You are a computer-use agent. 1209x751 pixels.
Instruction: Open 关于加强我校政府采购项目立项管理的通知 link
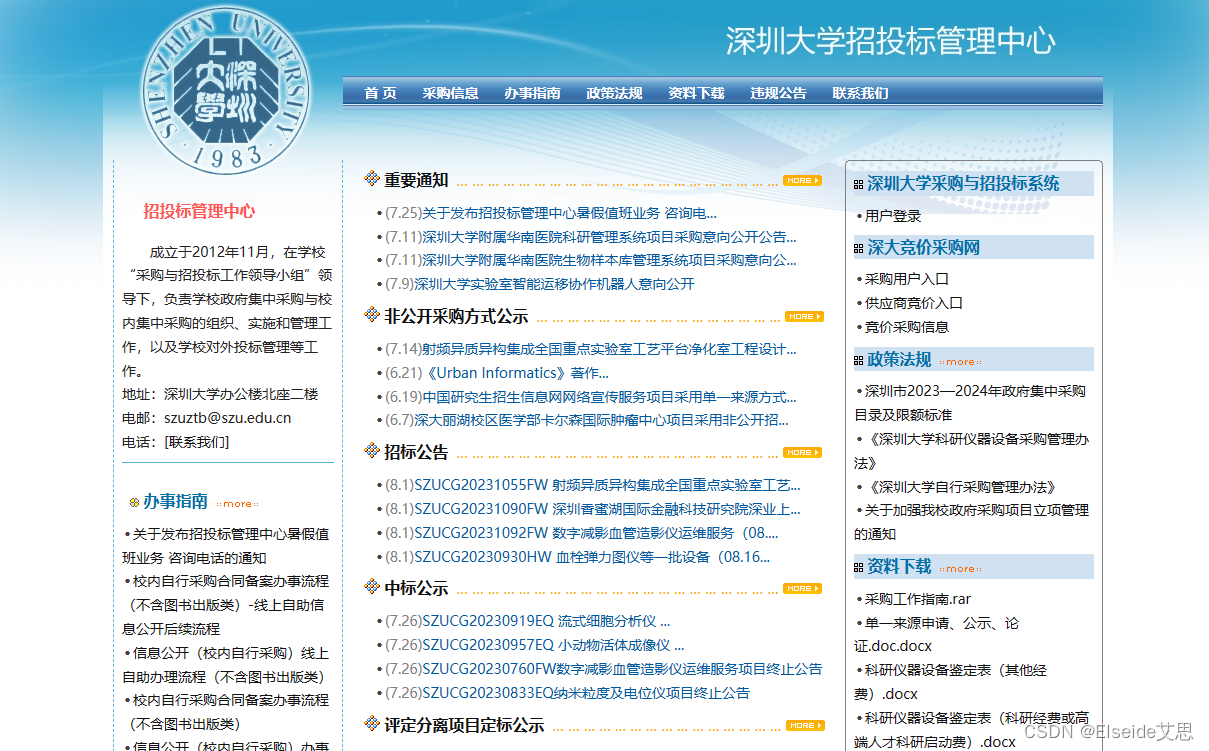(x=972, y=522)
